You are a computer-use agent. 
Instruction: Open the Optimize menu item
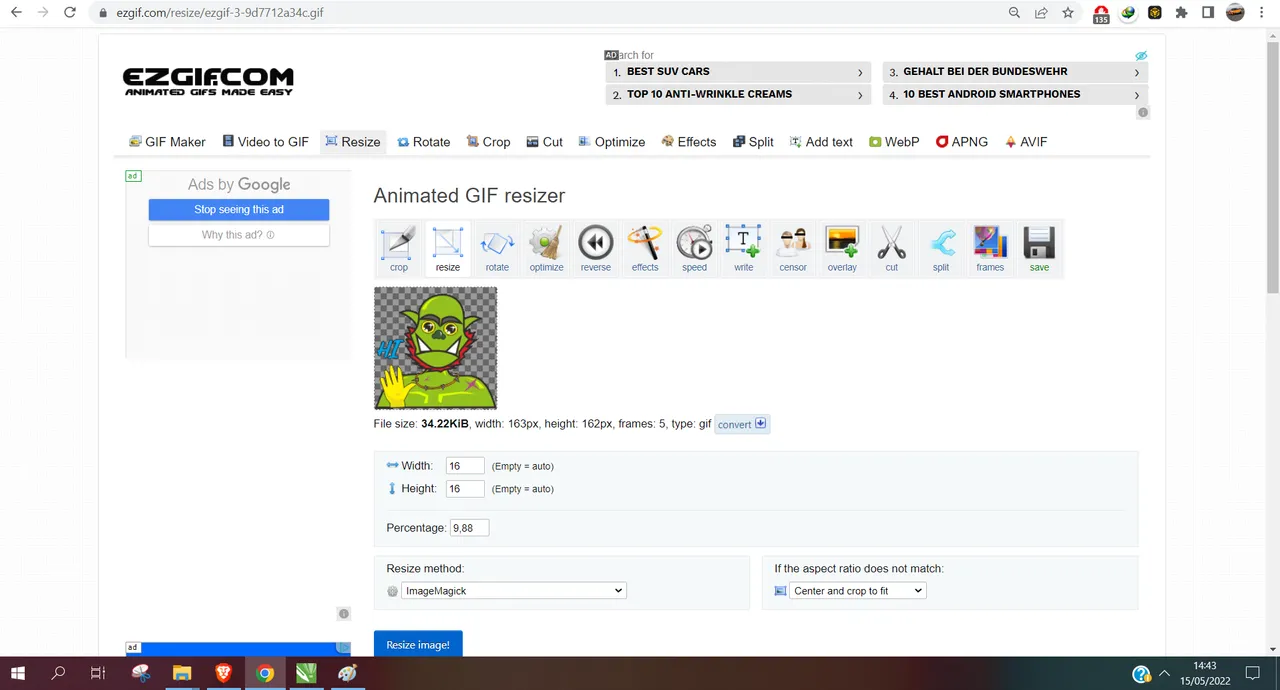[612, 142]
